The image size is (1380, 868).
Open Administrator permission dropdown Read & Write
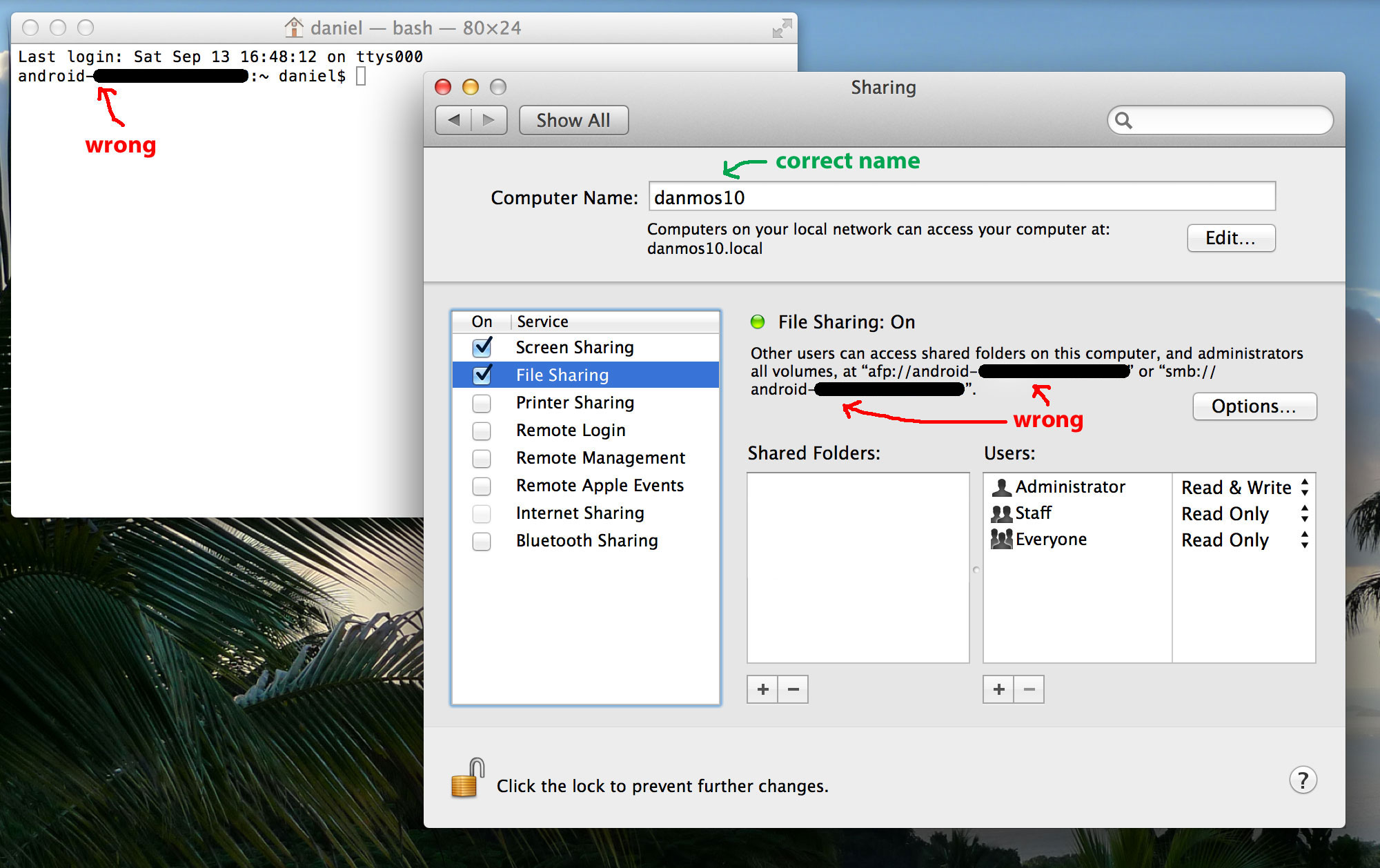tap(1304, 487)
